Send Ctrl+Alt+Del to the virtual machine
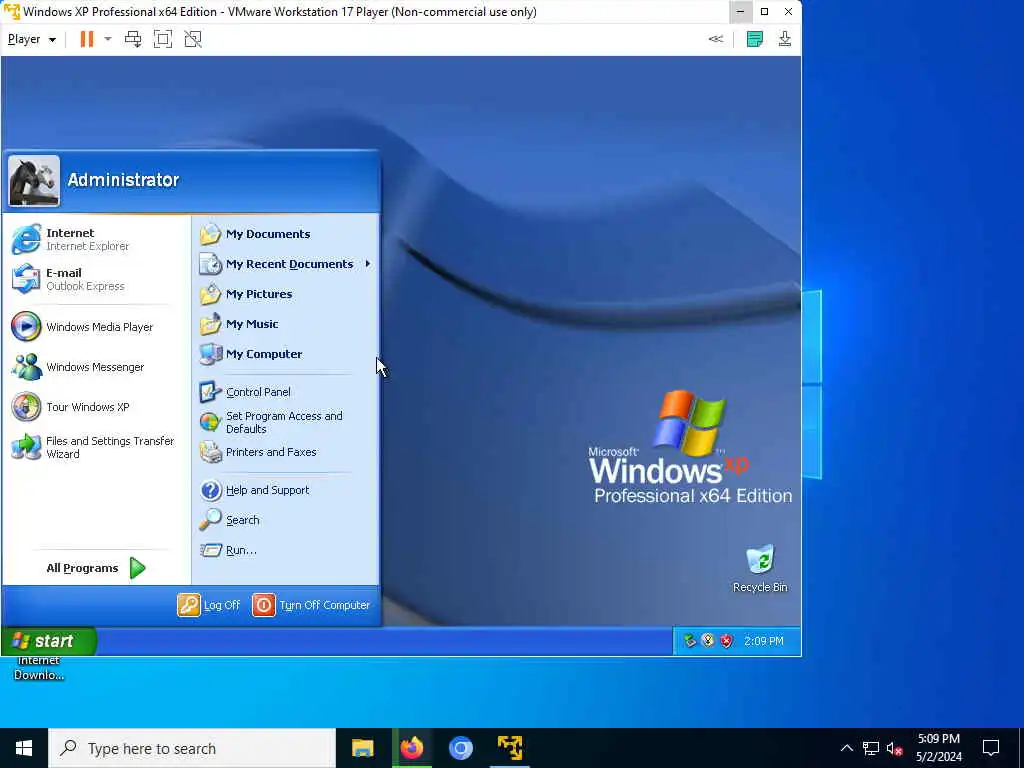 133,39
